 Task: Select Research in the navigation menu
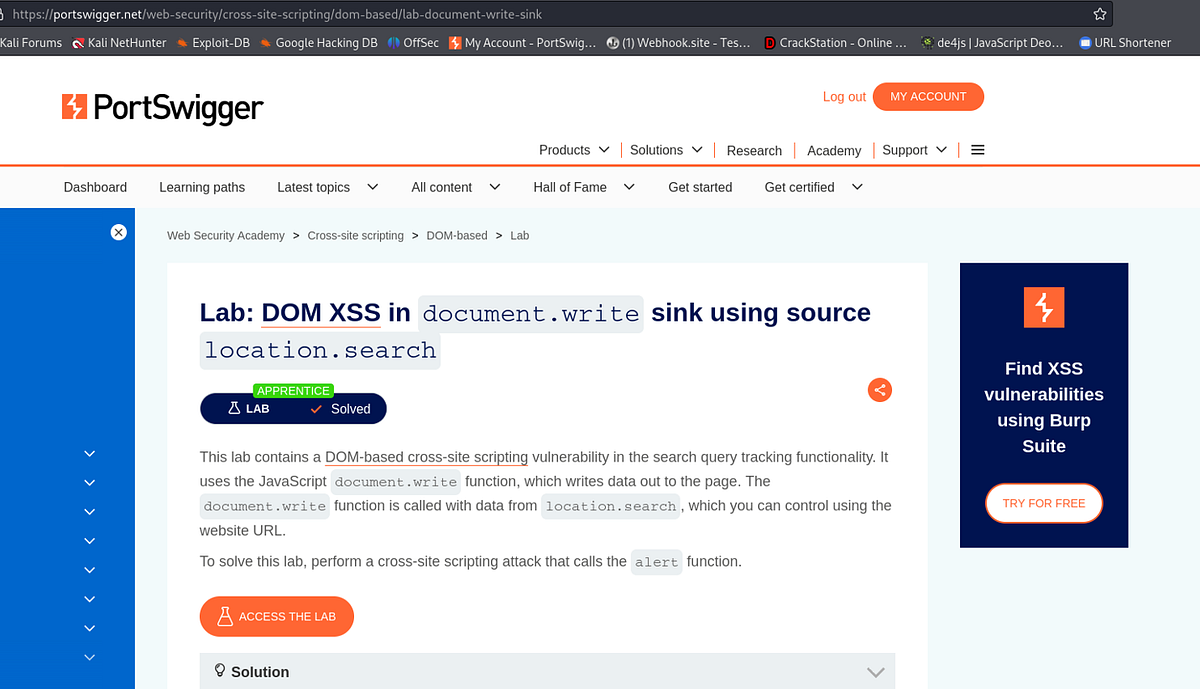click(754, 150)
